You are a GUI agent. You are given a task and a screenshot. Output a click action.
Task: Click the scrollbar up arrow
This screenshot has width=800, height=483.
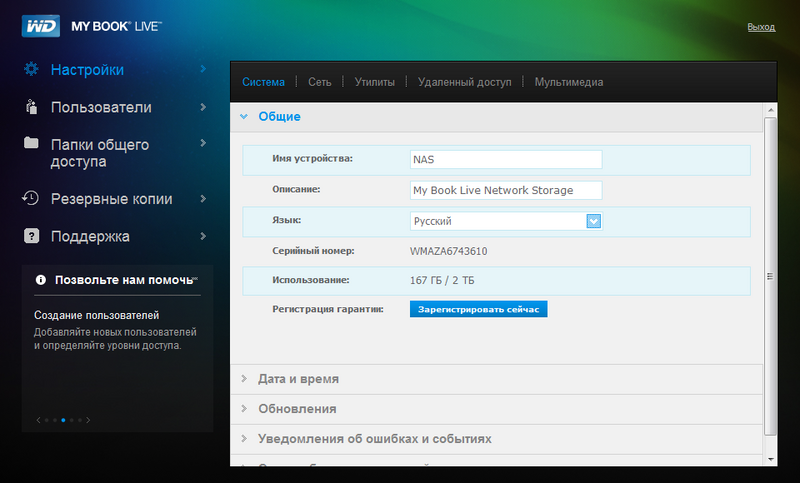(770, 110)
